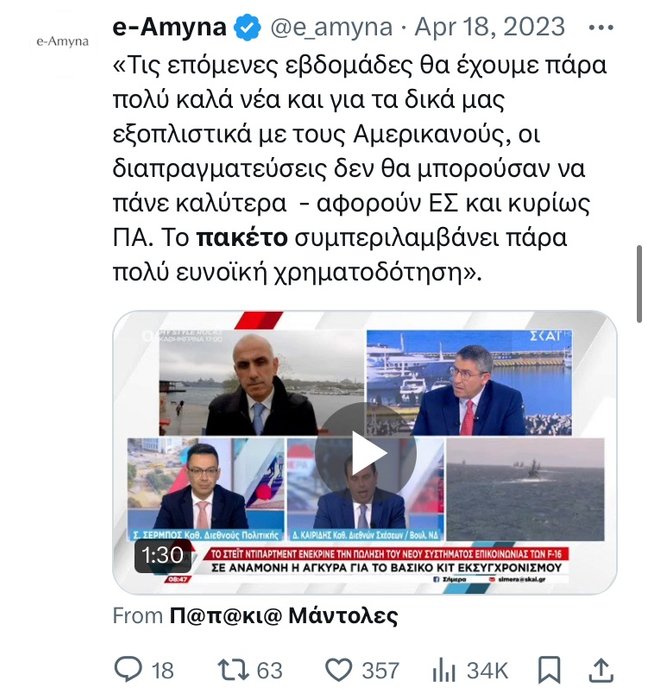Click the 357 likes count
This screenshot has height=700, width=647.
pos(380,671)
